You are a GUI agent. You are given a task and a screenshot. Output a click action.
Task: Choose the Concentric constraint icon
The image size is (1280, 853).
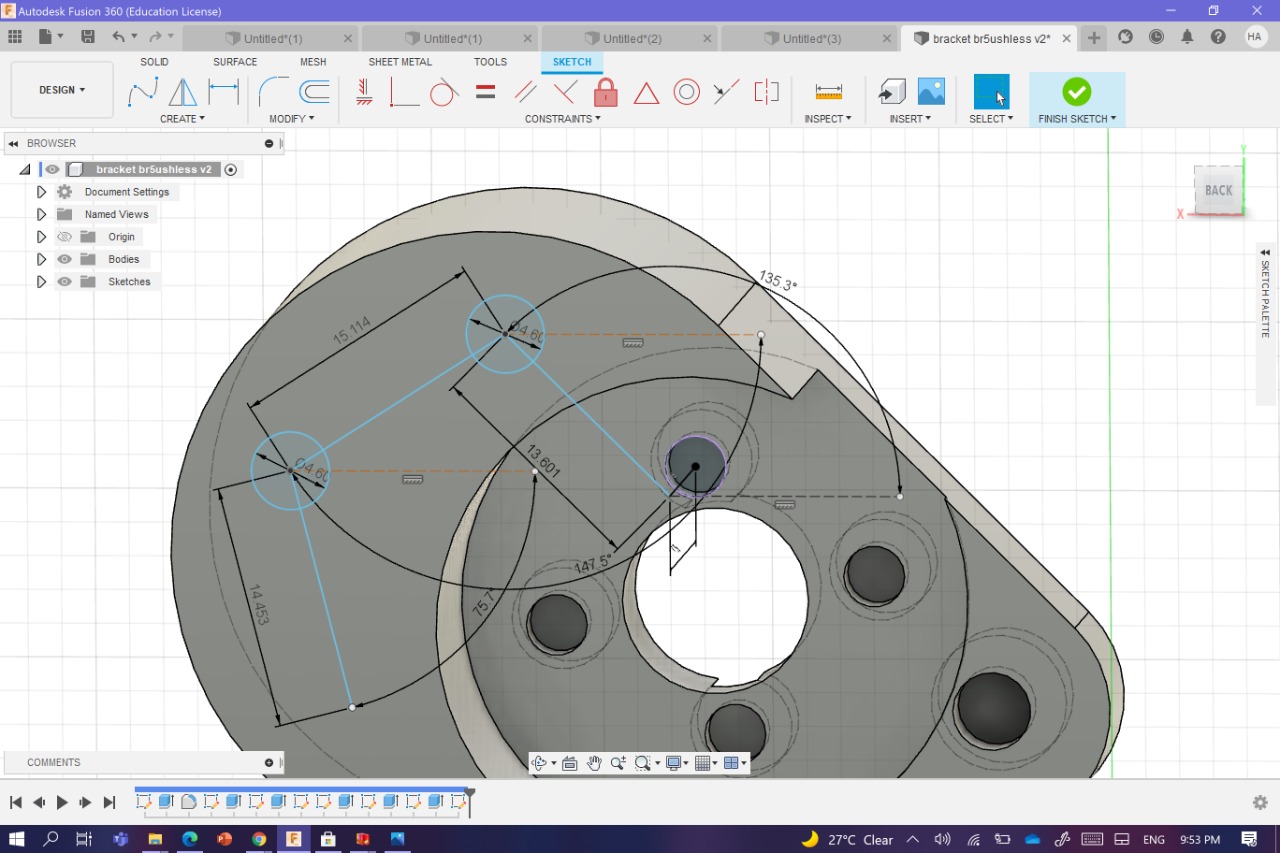pos(686,93)
